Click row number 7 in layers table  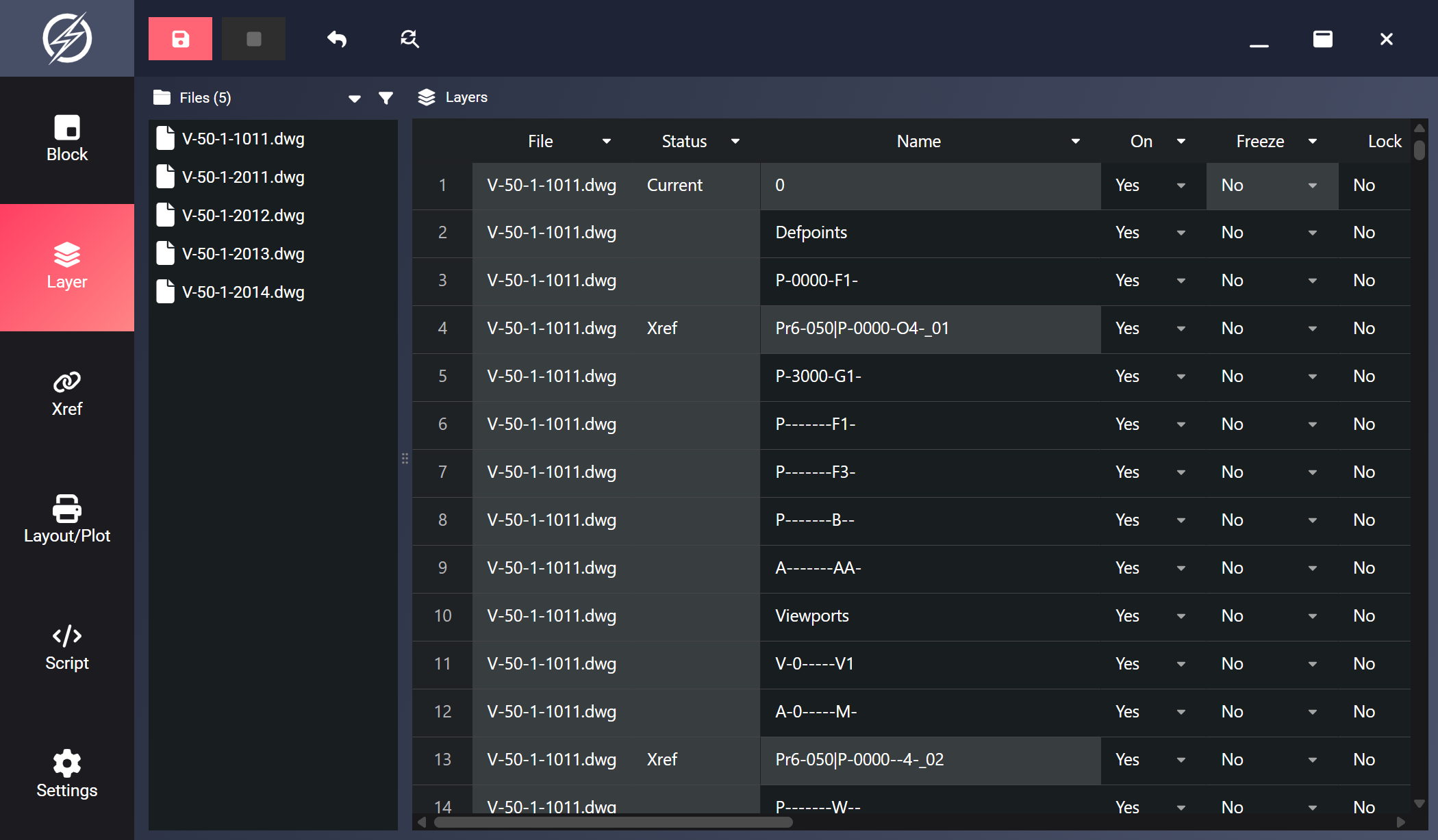click(442, 472)
